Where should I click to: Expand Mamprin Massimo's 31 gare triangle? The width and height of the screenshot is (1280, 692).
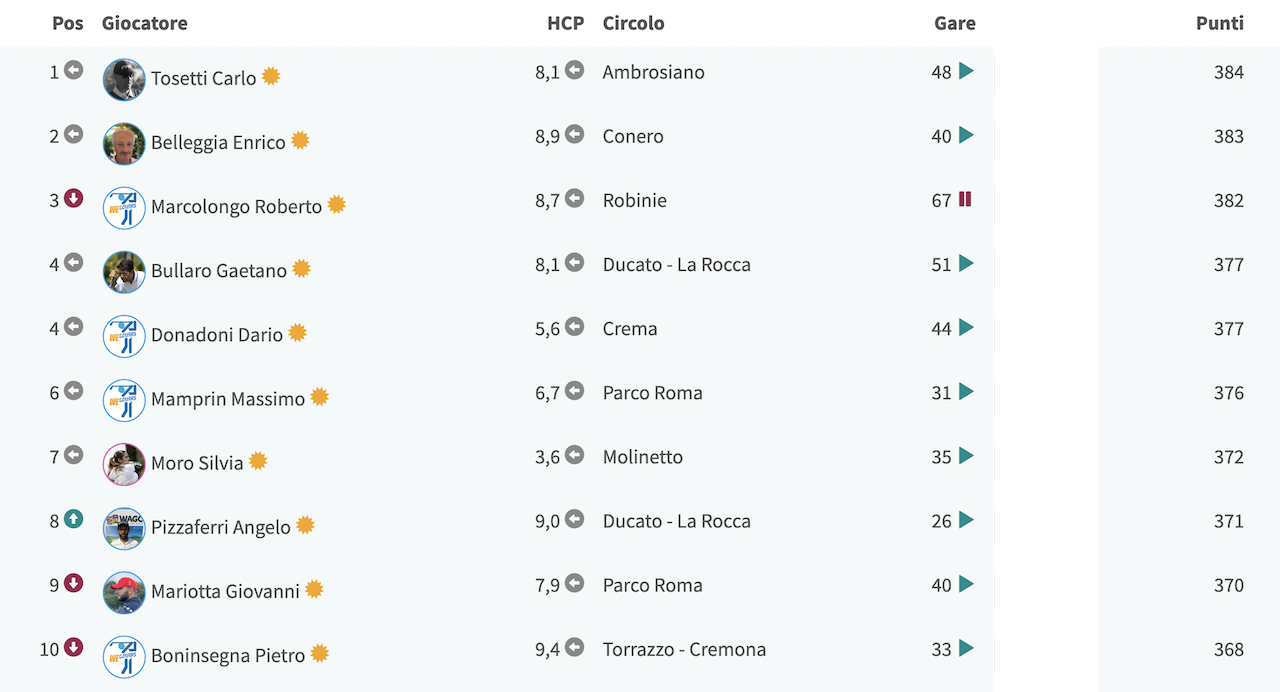[966, 391]
